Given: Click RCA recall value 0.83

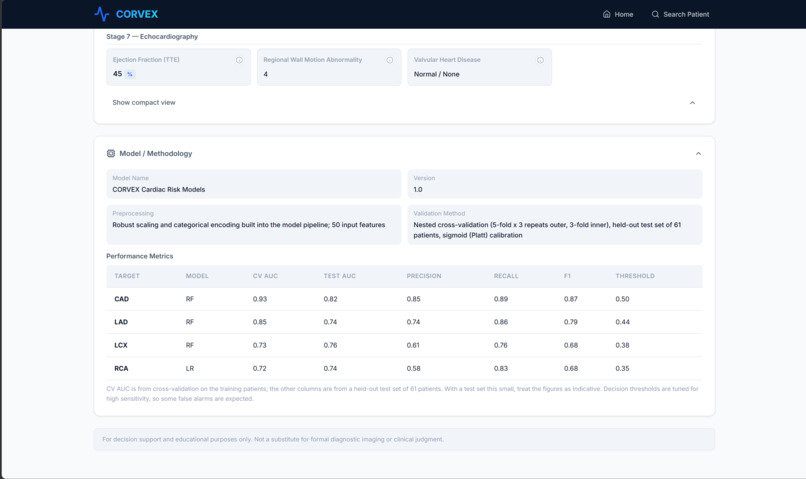Looking at the screenshot, I should coord(501,368).
